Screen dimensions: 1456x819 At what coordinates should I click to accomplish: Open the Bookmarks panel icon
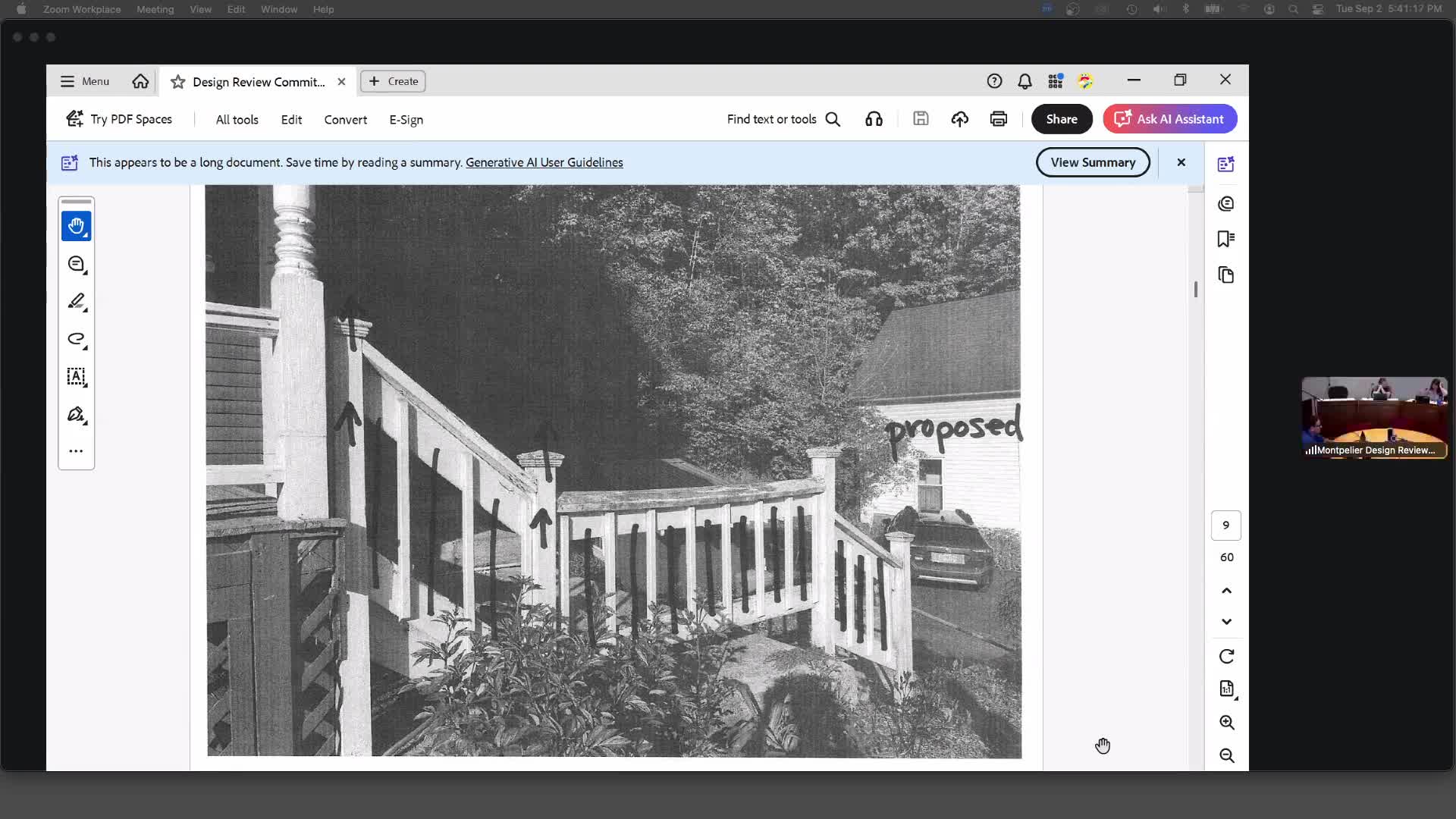click(1225, 239)
